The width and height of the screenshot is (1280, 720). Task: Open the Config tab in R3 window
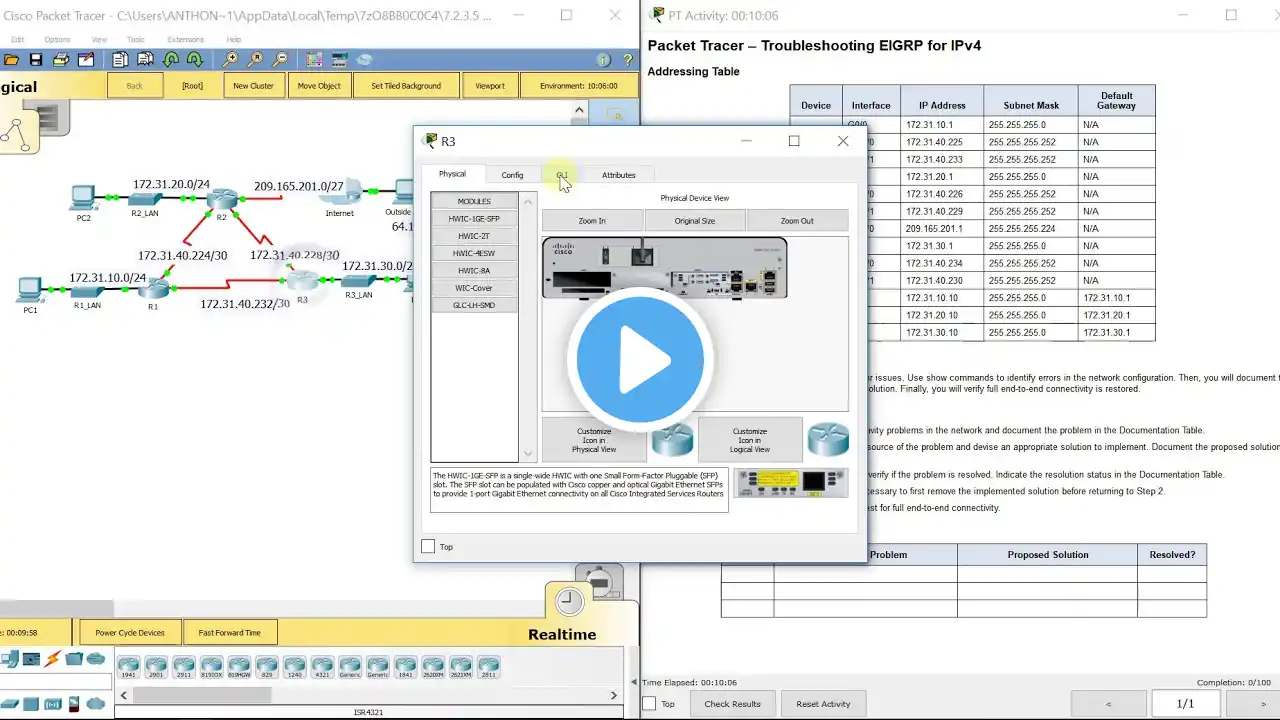pos(512,175)
